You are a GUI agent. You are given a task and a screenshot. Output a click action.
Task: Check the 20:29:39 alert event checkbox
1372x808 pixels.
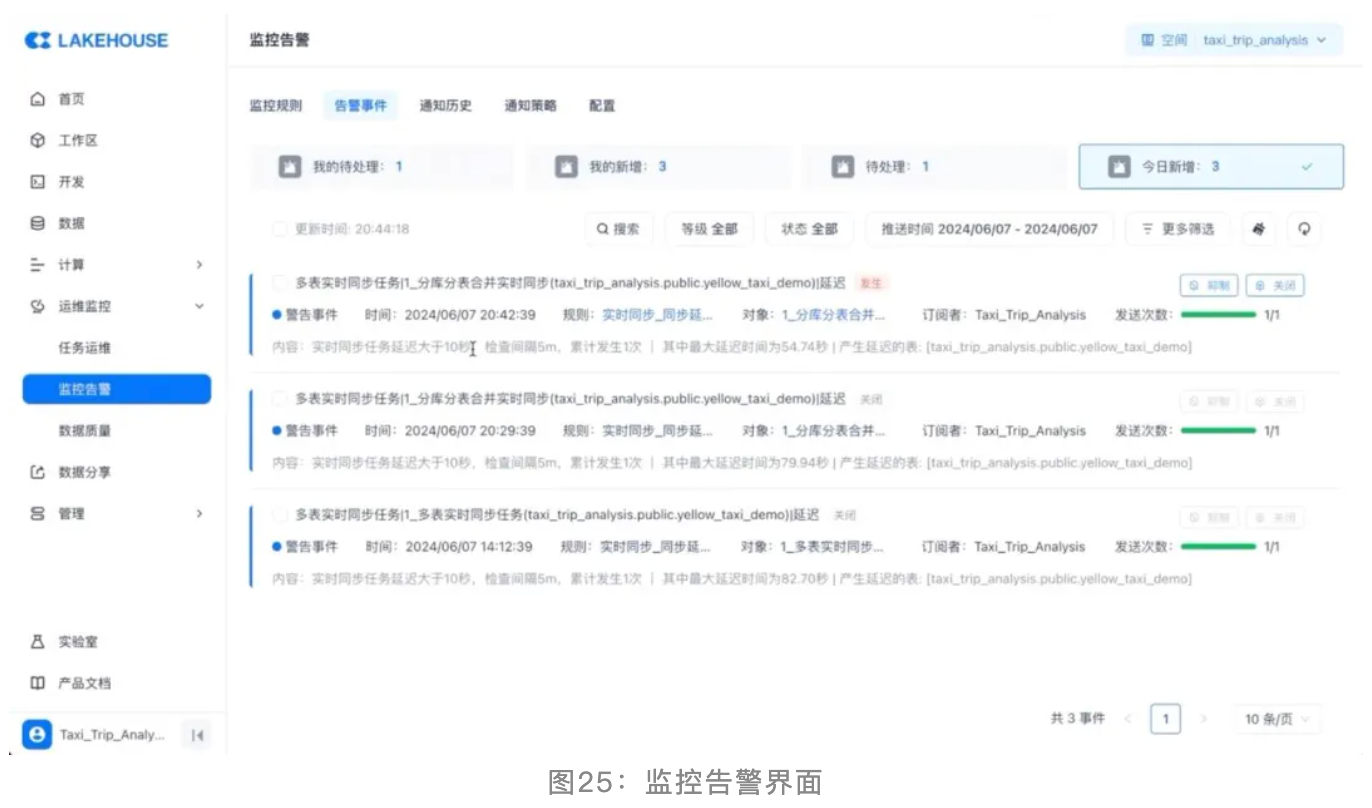coord(280,399)
